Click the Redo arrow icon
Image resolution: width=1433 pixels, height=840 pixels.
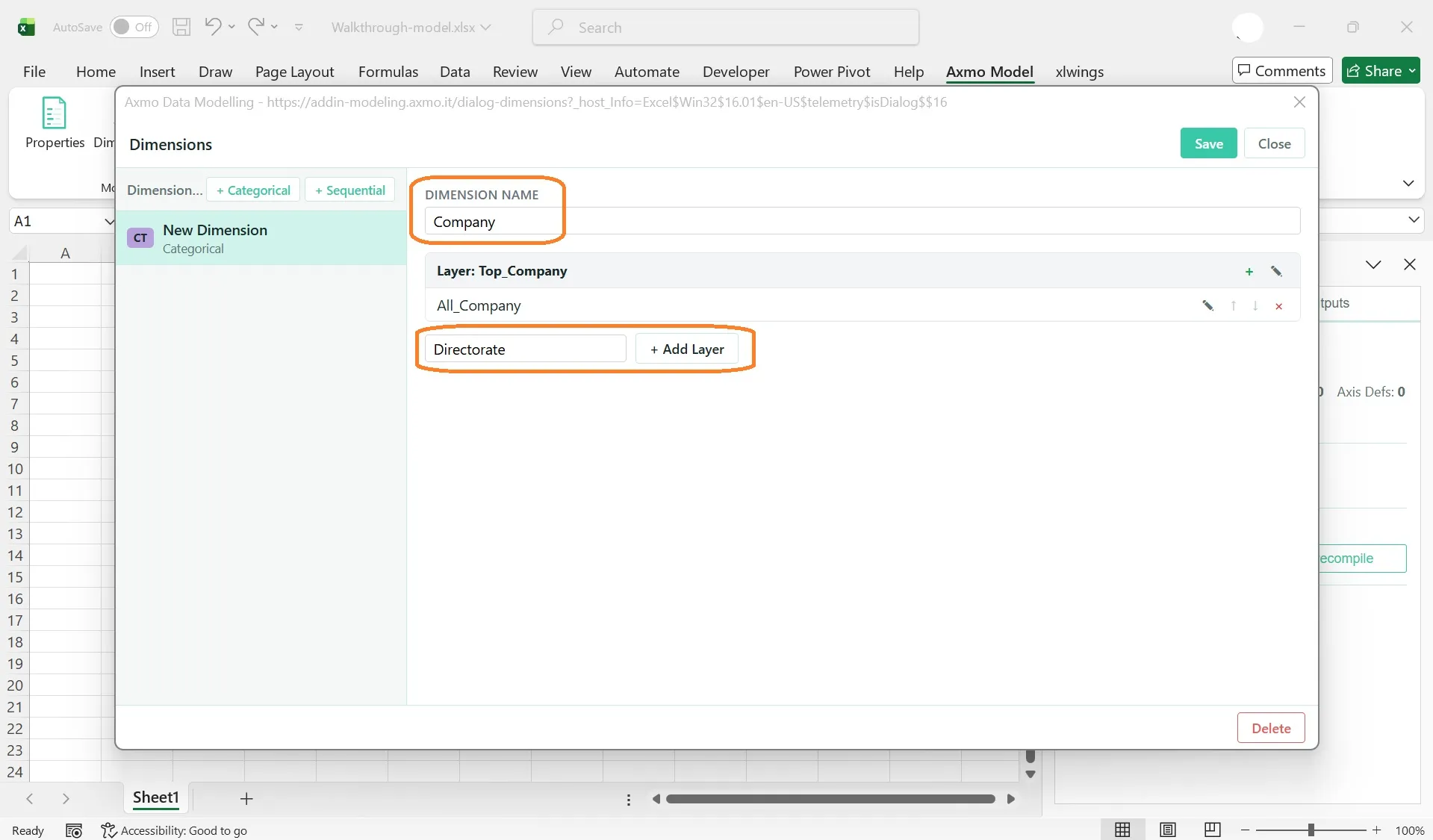256,27
